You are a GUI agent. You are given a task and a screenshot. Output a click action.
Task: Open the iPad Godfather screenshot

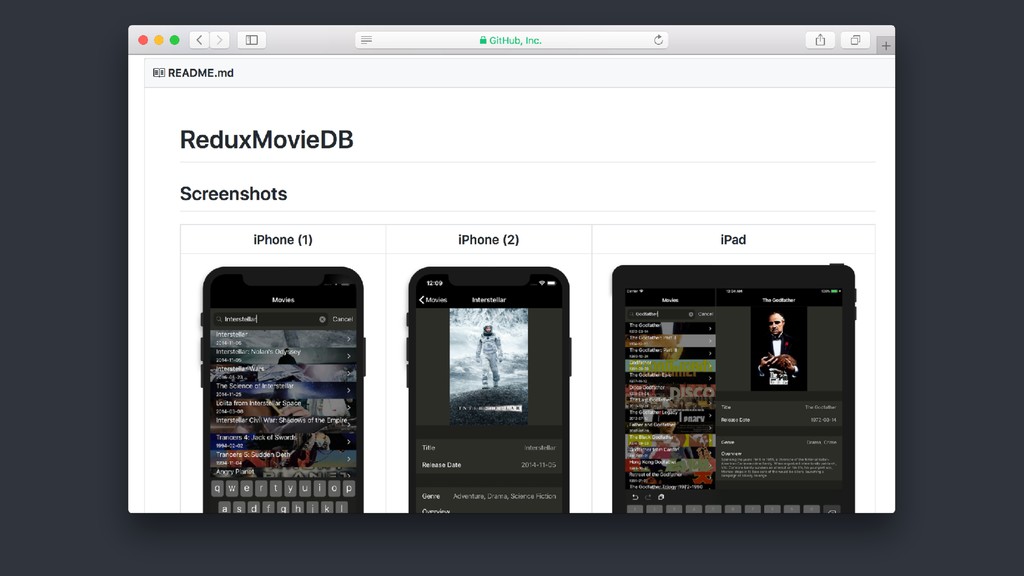click(733, 389)
